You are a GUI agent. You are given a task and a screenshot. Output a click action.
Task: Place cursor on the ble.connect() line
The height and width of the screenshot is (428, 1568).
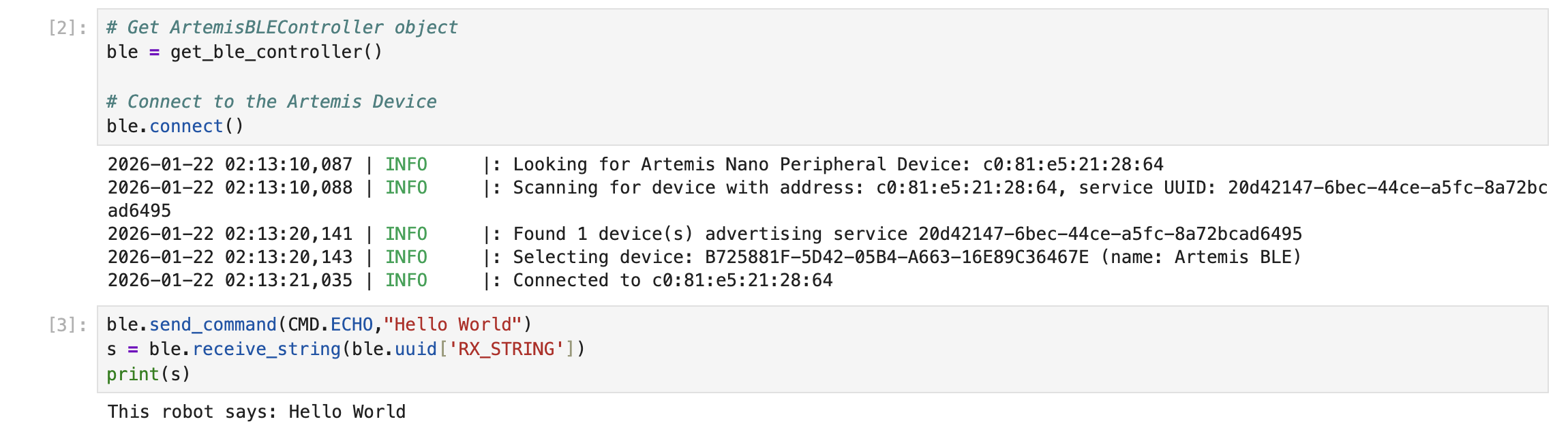(x=175, y=126)
